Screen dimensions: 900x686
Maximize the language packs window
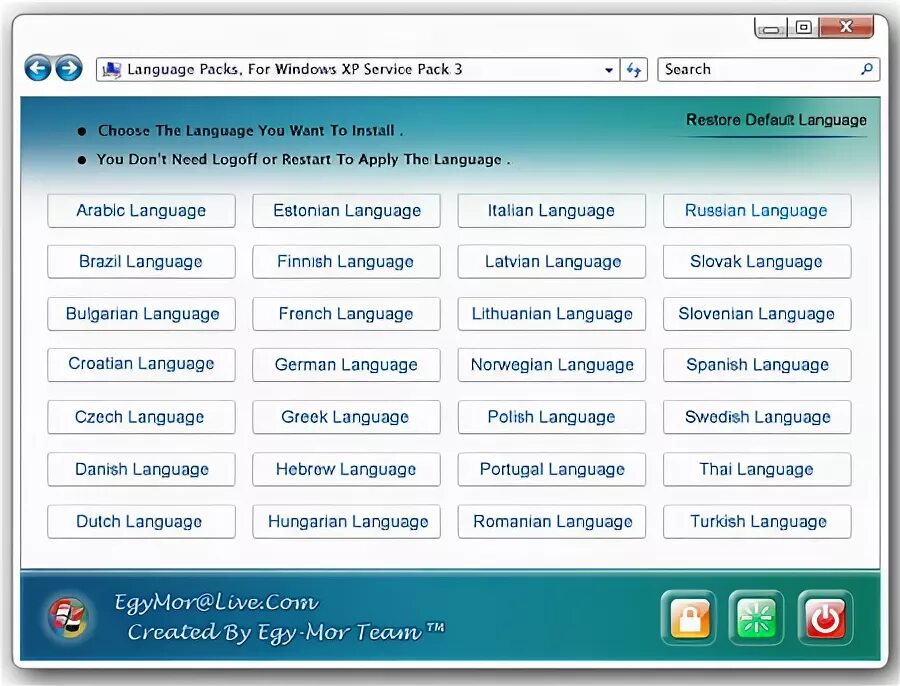804,27
